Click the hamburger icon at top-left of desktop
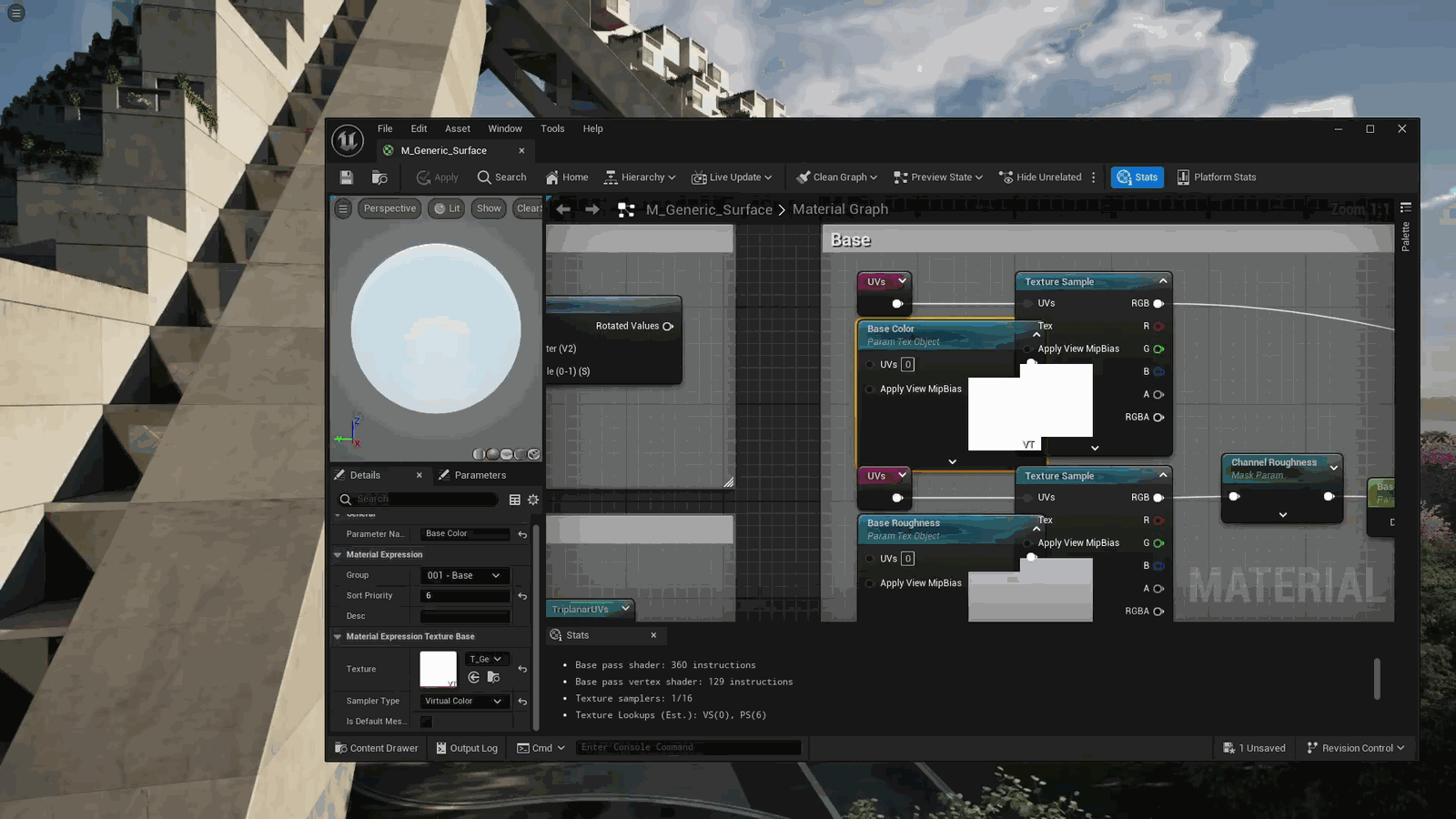The height and width of the screenshot is (819, 1456). point(16,13)
